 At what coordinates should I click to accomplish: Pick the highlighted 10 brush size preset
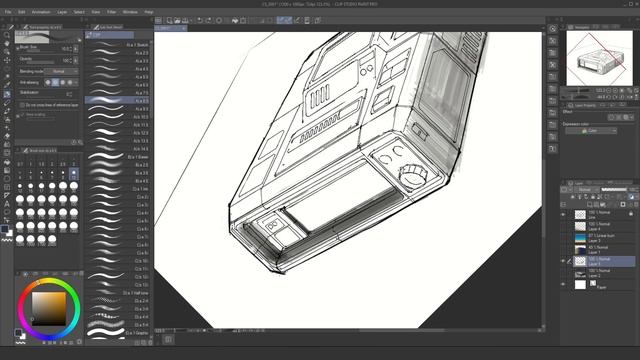(73, 174)
